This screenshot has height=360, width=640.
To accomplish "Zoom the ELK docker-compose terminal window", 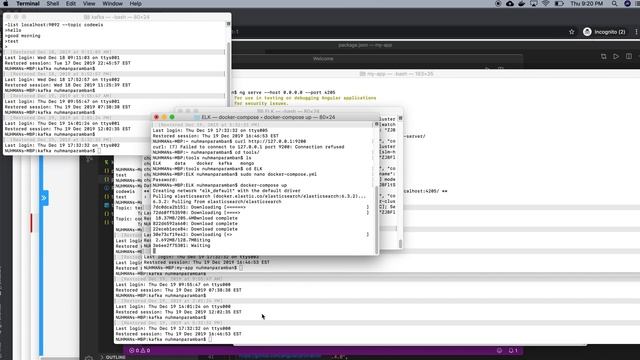I will (172, 117).
